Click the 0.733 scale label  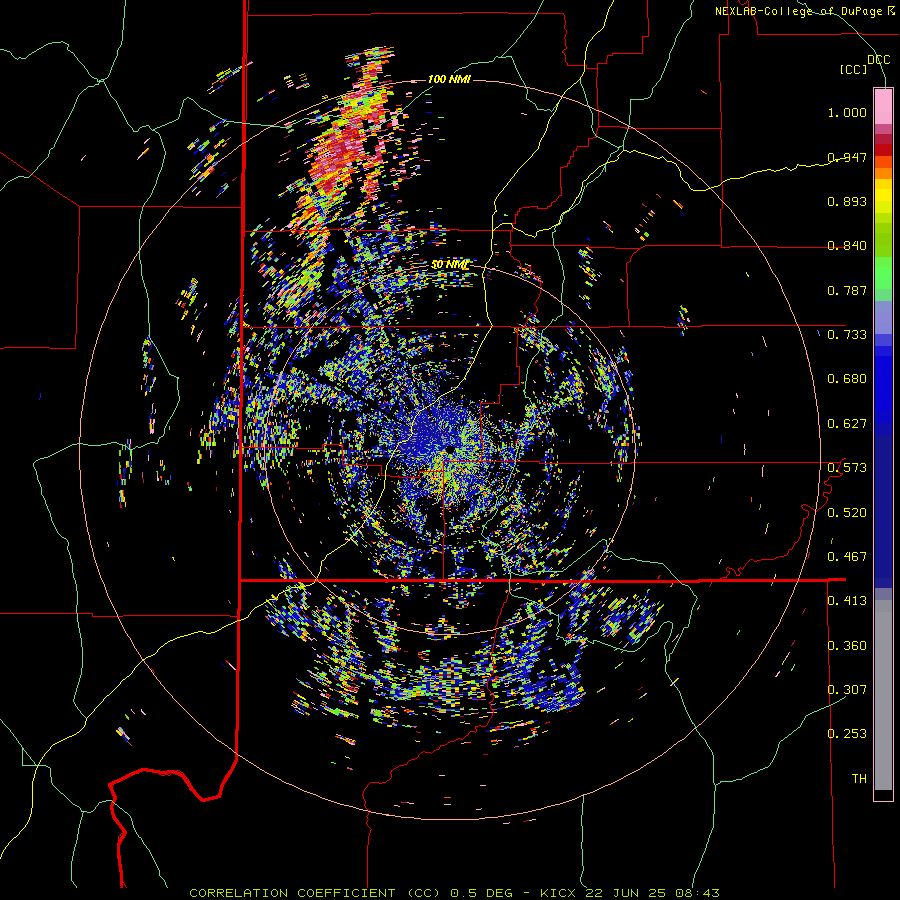(x=847, y=335)
